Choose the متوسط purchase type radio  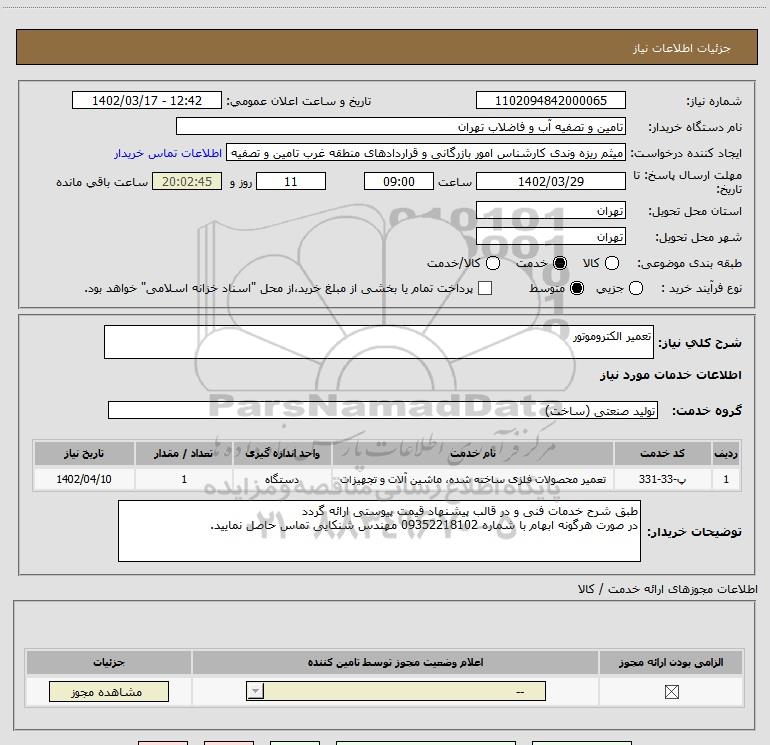tap(577, 288)
